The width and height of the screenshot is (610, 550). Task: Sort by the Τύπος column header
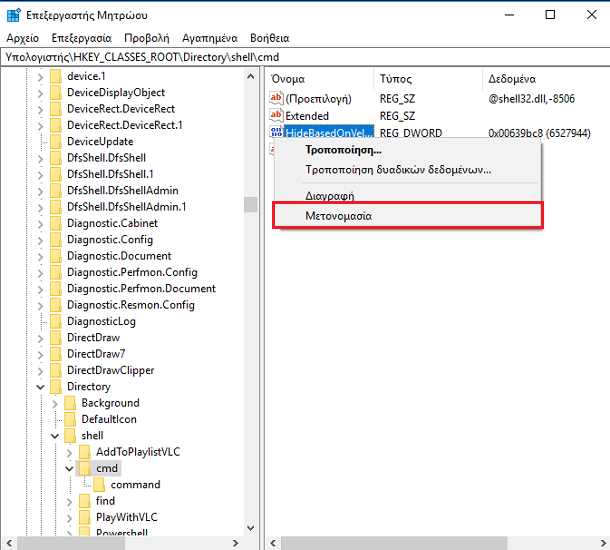[428, 79]
